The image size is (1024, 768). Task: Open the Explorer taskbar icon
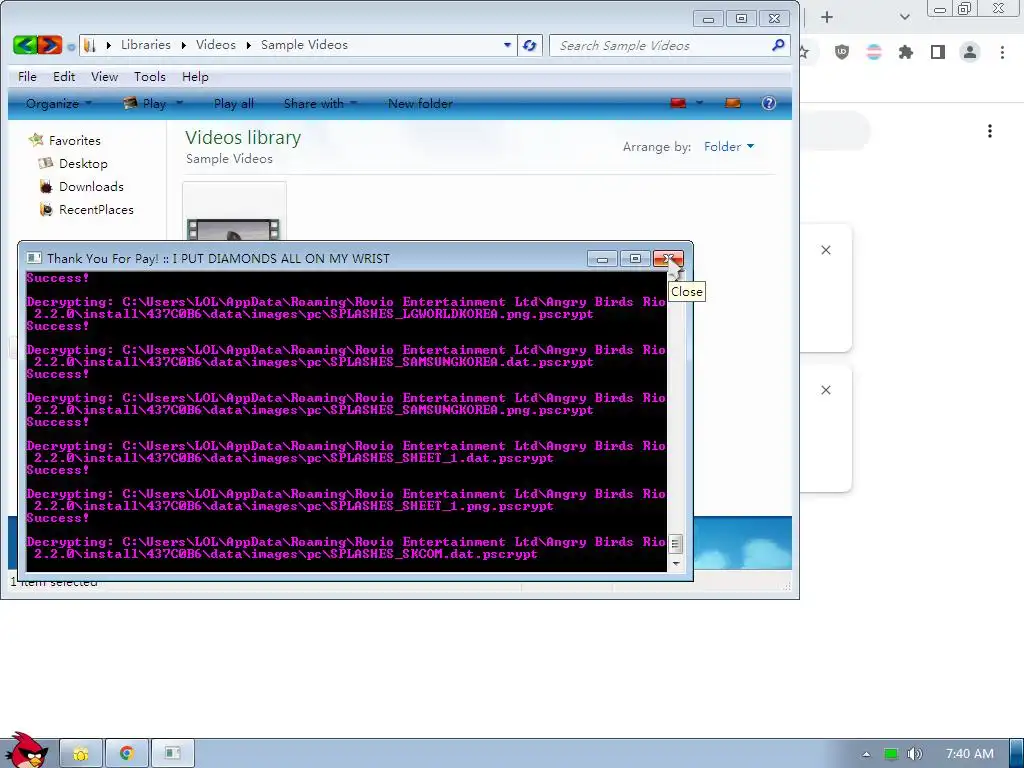tap(81, 754)
